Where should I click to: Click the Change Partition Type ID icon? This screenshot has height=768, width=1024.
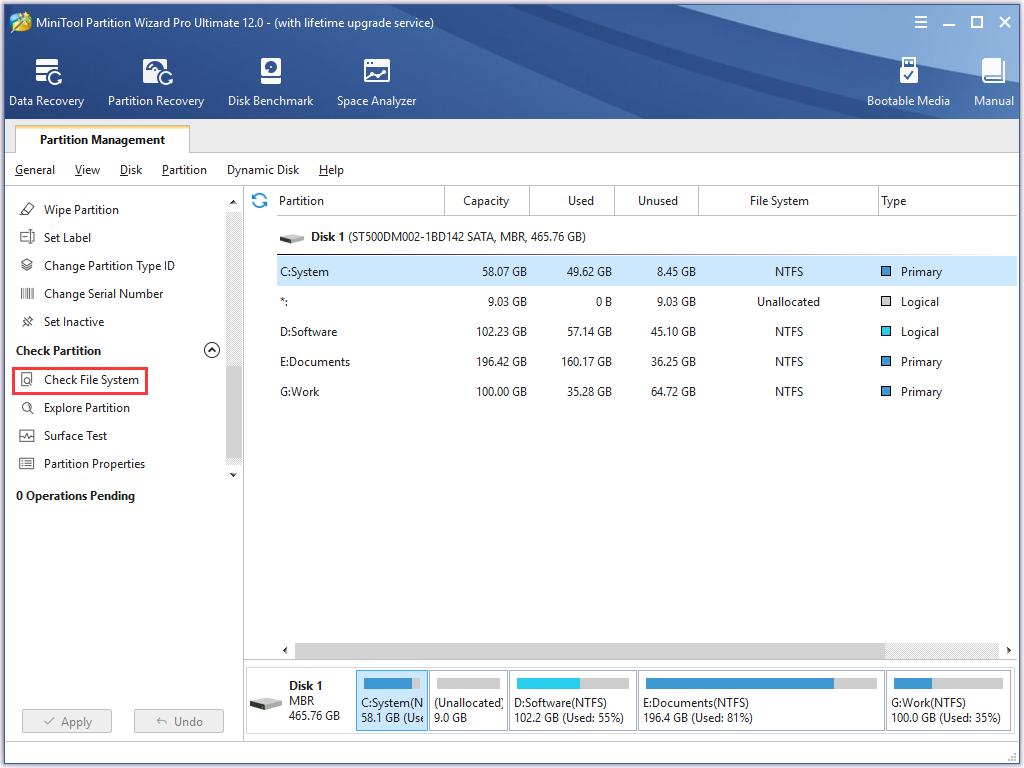coord(27,265)
